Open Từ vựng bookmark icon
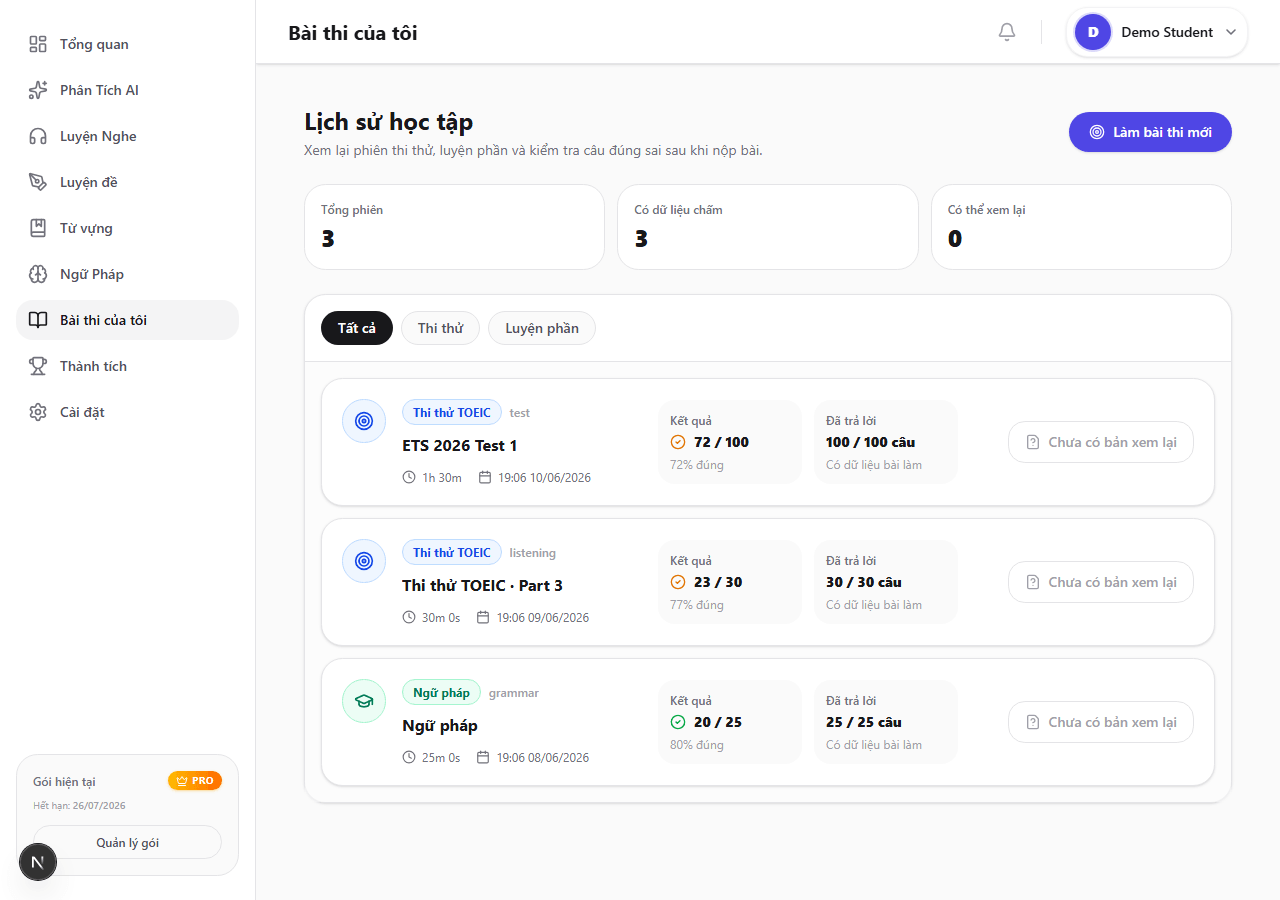This screenshot has height=900, width=1280. [38, 228]
